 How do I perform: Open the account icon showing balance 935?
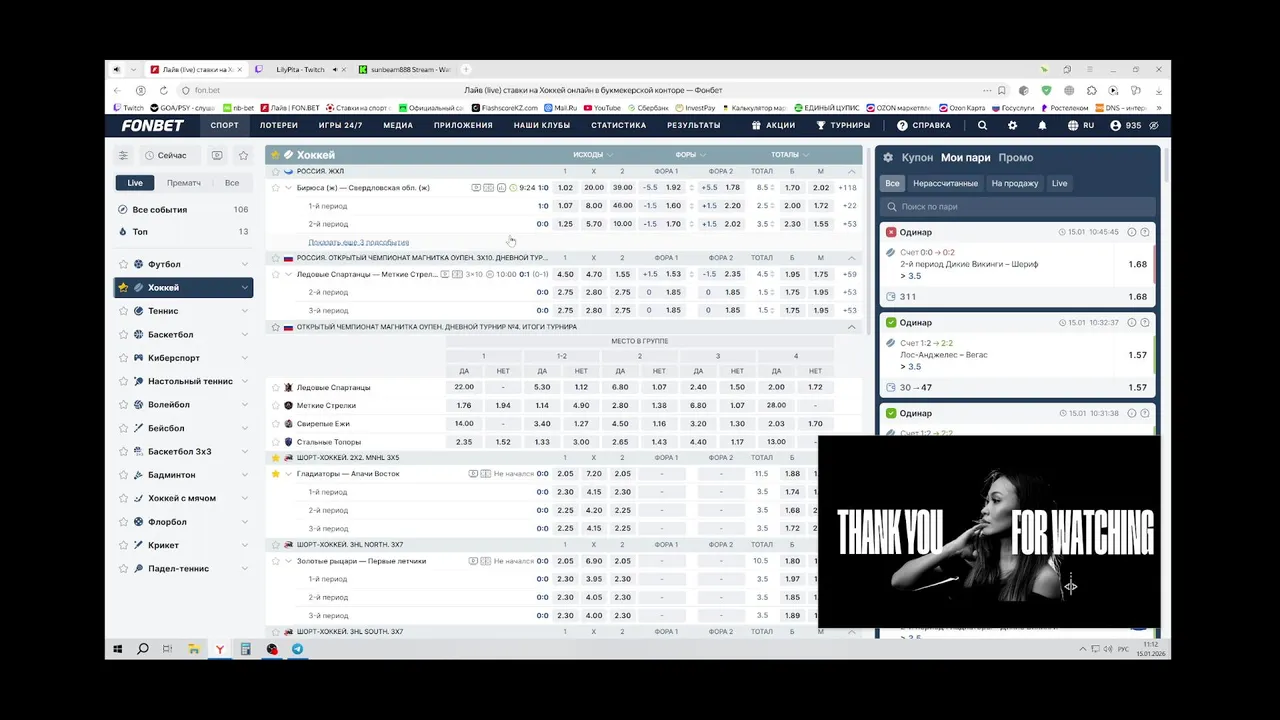tap(1116, 126)
